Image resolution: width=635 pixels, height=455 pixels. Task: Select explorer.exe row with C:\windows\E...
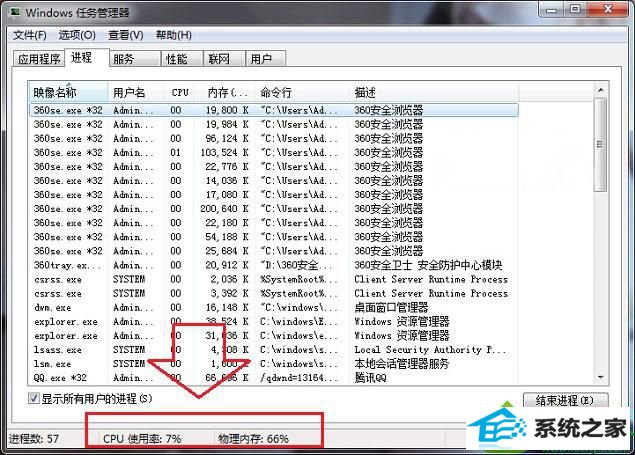pos(274,321)
